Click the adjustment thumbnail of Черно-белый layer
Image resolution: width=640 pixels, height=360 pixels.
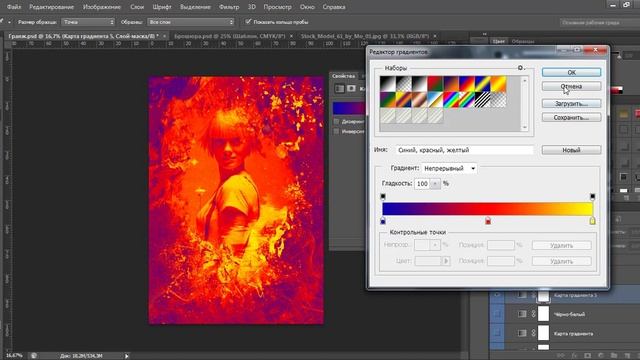click(x=522, y=314)
